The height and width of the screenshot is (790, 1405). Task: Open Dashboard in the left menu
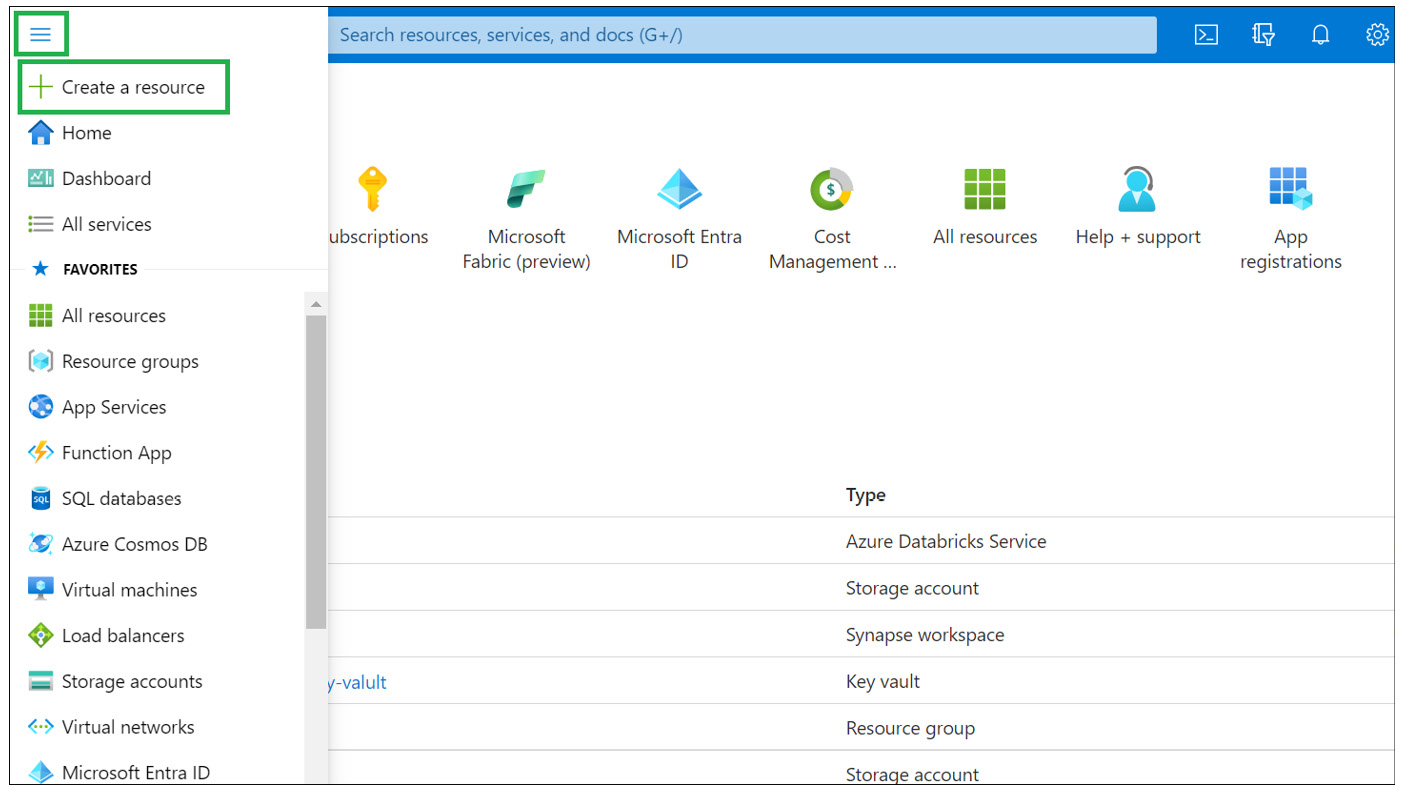click(90, 179)
